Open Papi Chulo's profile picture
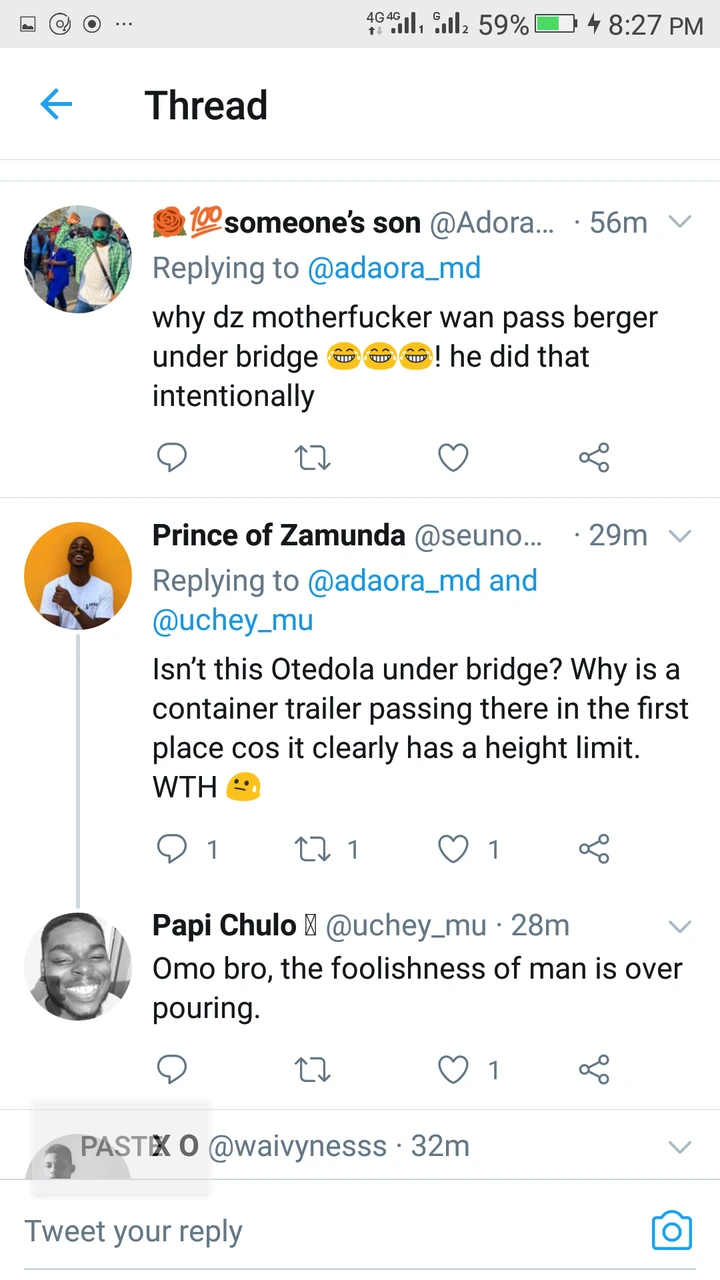The height and width of the screenshot is (1280, 720). [x=77, y=966]
